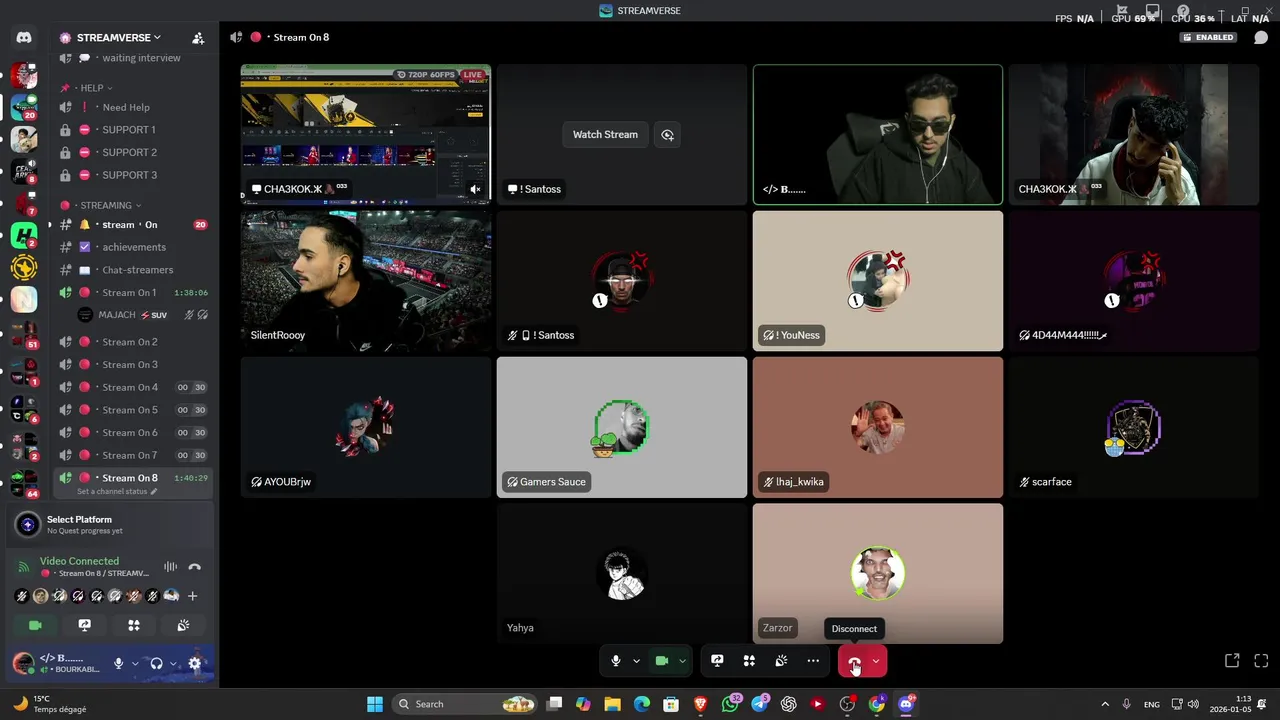Open the achievements channel
This screenshot has width=1280, height=720.
(134, 247)
